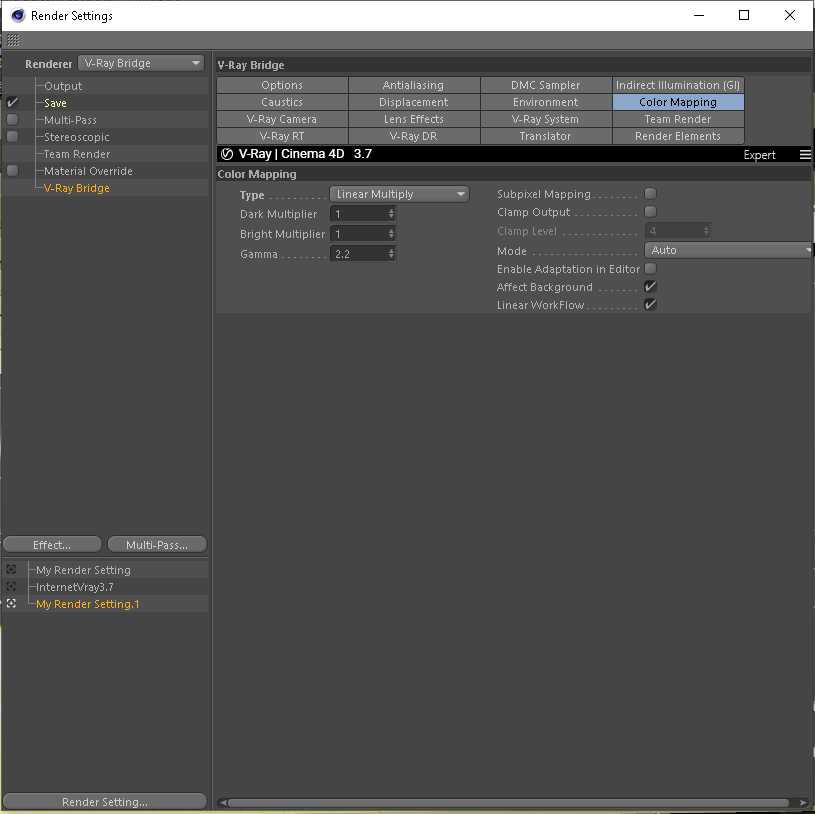Open the V-Ray DR tab

pos(414,136)
